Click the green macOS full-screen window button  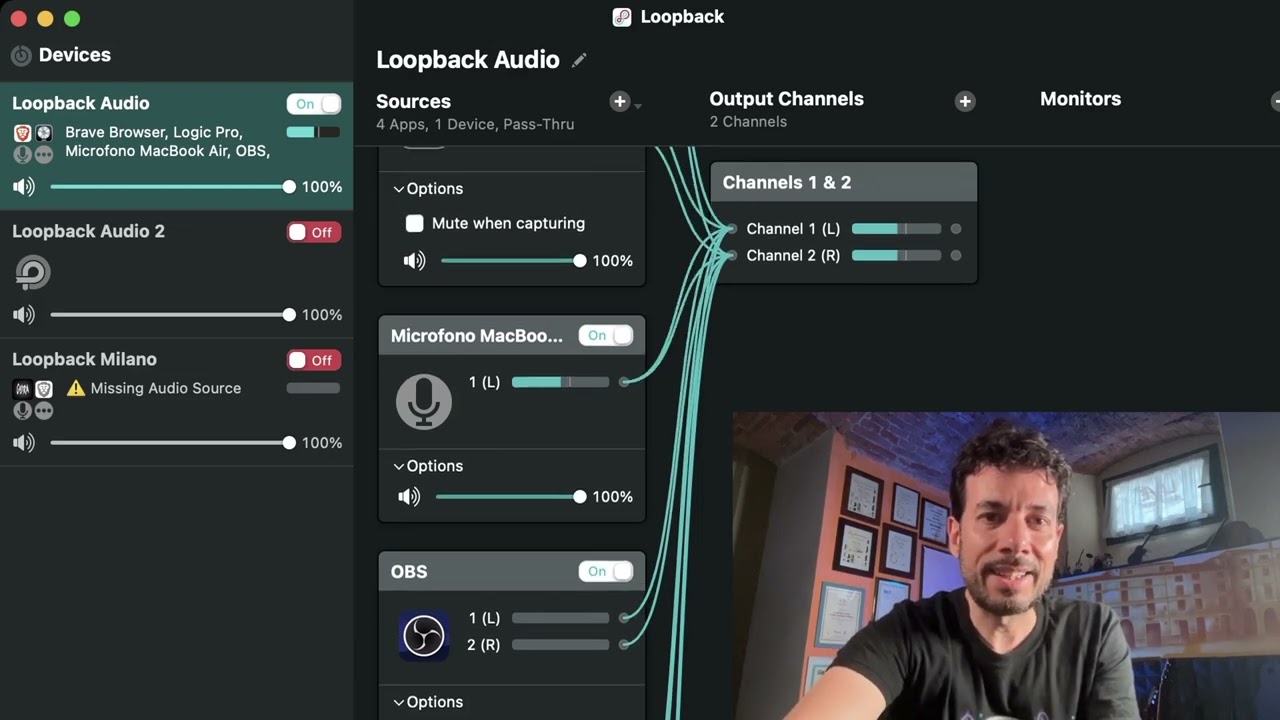[x=71, y=18]
